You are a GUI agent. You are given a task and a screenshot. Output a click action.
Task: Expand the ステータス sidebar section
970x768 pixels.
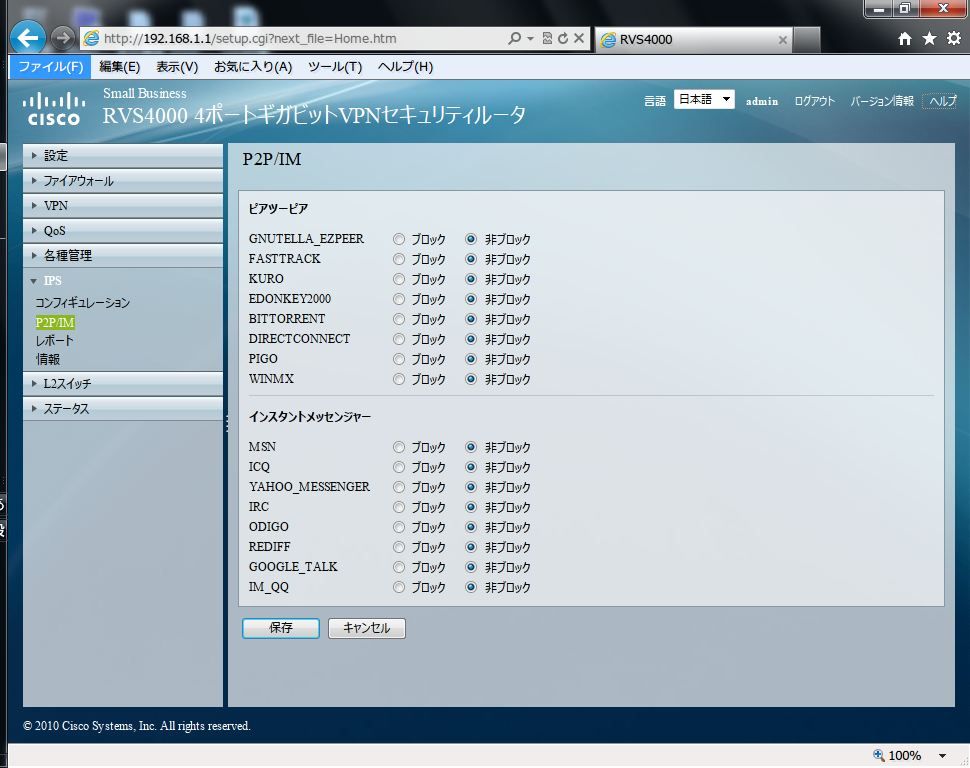click(x=122, y=408)
